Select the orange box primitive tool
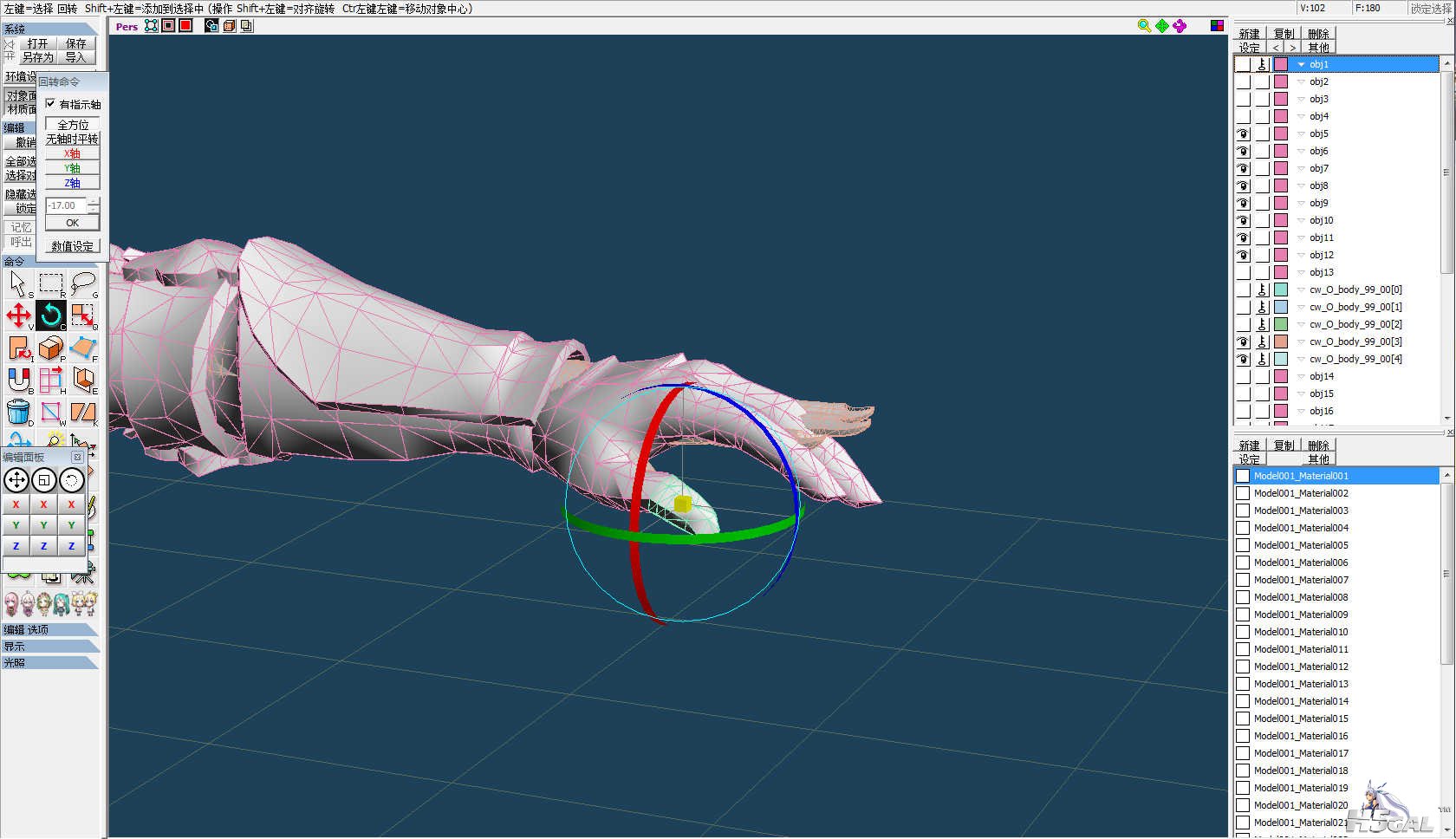 pyautogui.click(x=51, y=348)
